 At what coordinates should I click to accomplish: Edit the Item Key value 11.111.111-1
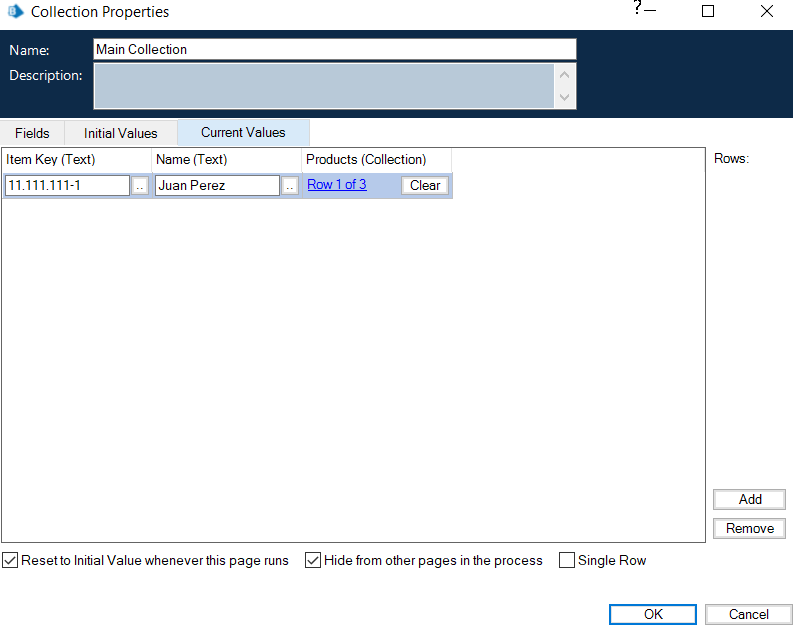coord(67,186)
